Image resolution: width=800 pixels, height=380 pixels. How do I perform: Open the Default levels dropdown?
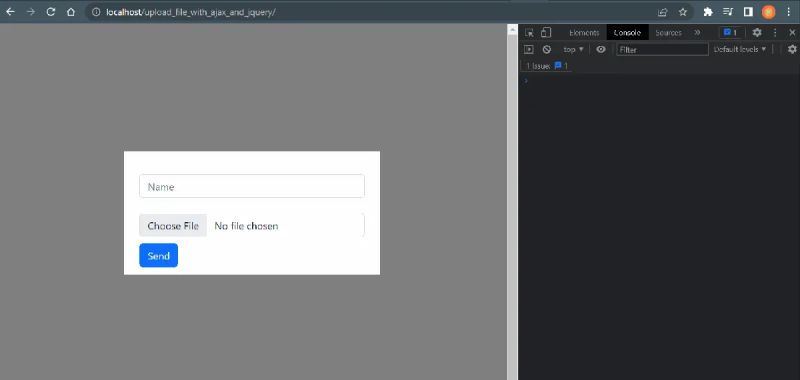[x=740, y=49]
